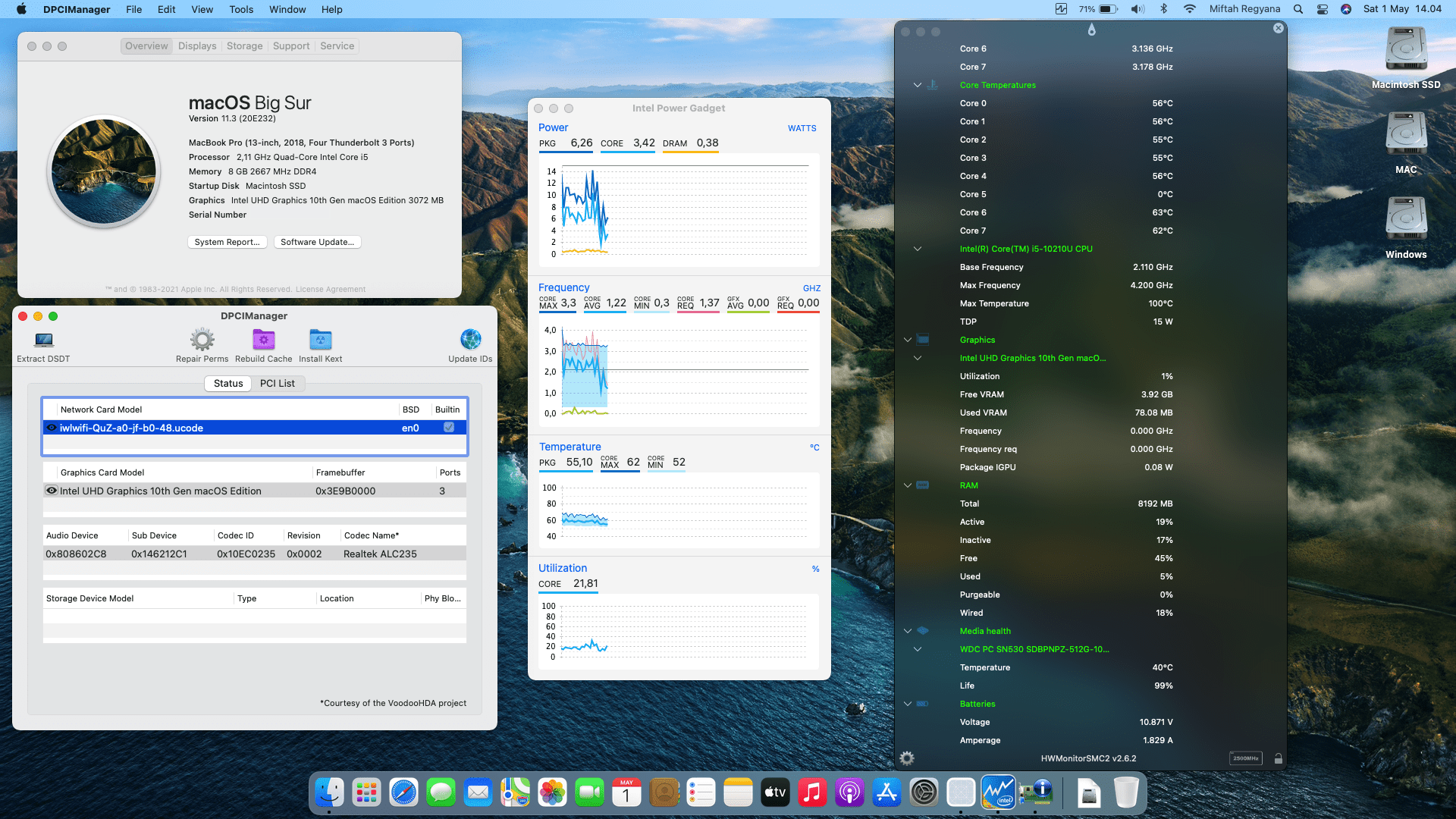Screen dimensions: 1456x819
Task: Open the Macintosh SSD desktop drive
Action: (x=1406, y=50)
